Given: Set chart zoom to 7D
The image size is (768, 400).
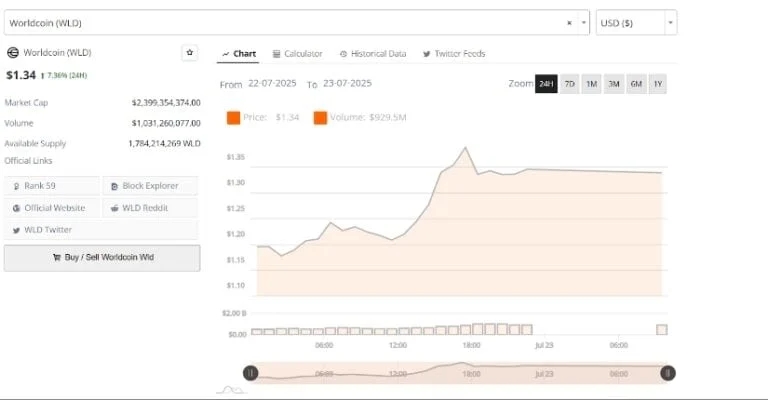Looking at the screenshot, I should pyautogui.click(x=569, y=84).
